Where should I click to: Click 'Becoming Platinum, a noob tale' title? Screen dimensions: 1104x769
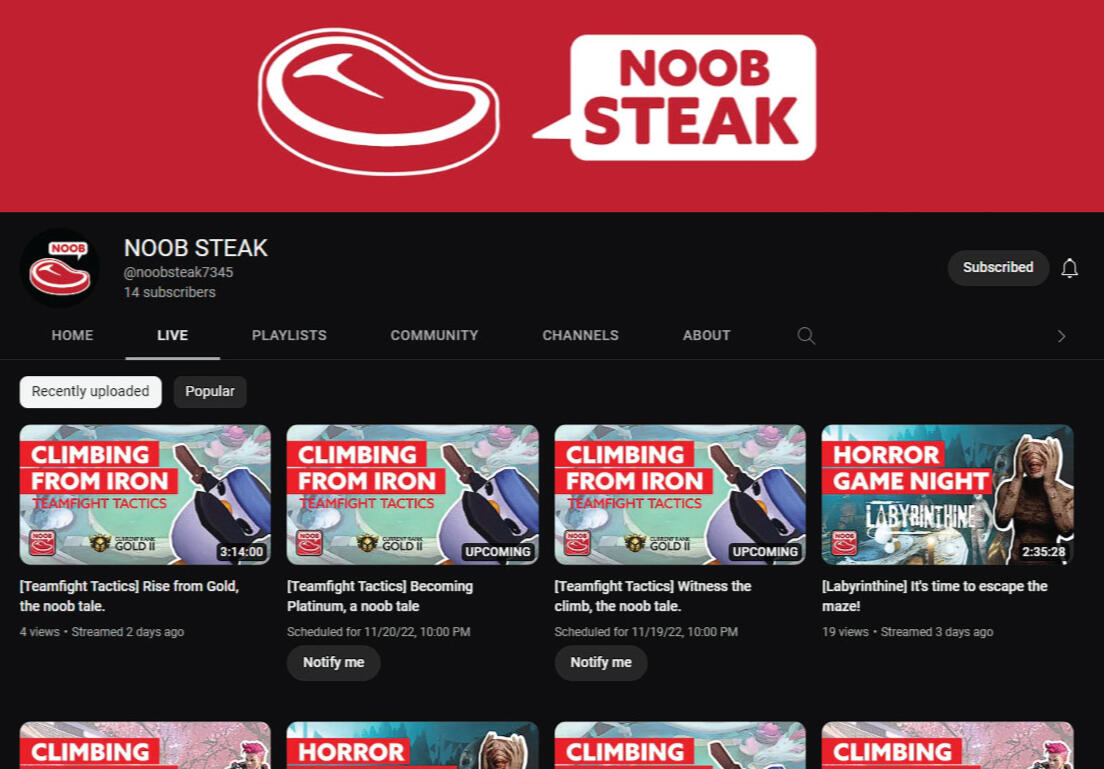click(380, 596)
